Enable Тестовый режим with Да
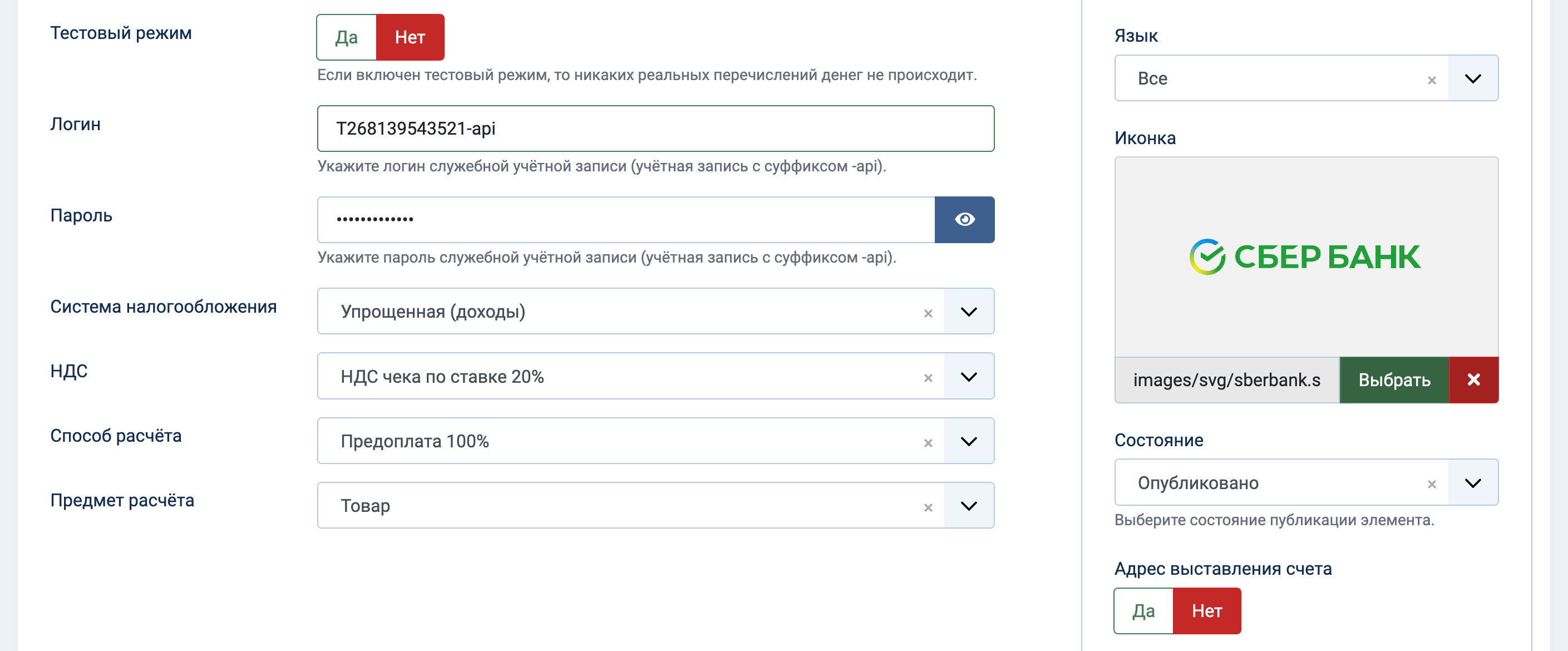The width and height of the screenshot is (1568, 651). coord(346,37)
